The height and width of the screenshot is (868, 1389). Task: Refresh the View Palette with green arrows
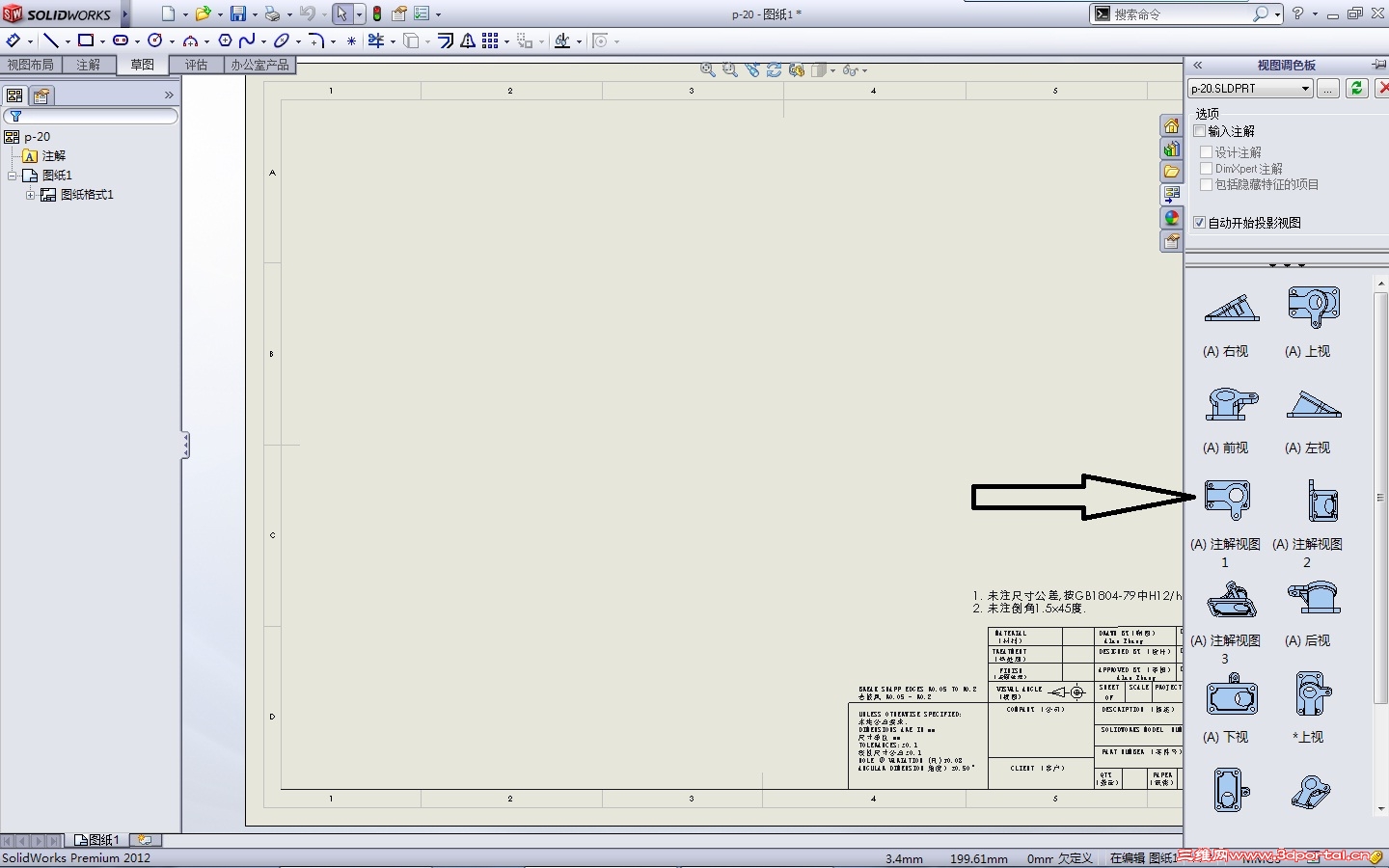pyautogui.click(x=1357, y=88)
